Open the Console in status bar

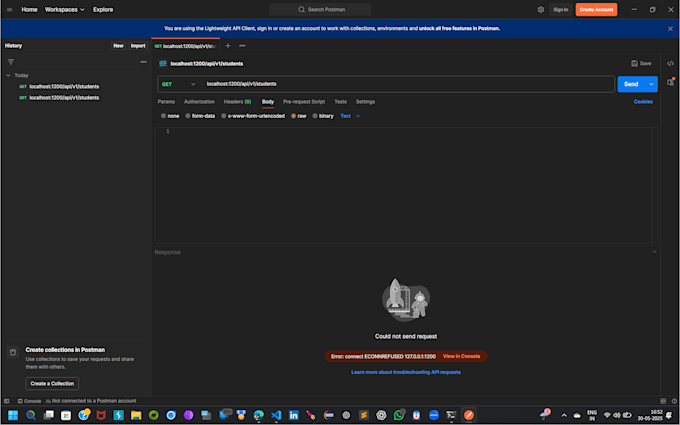[29, 401]
